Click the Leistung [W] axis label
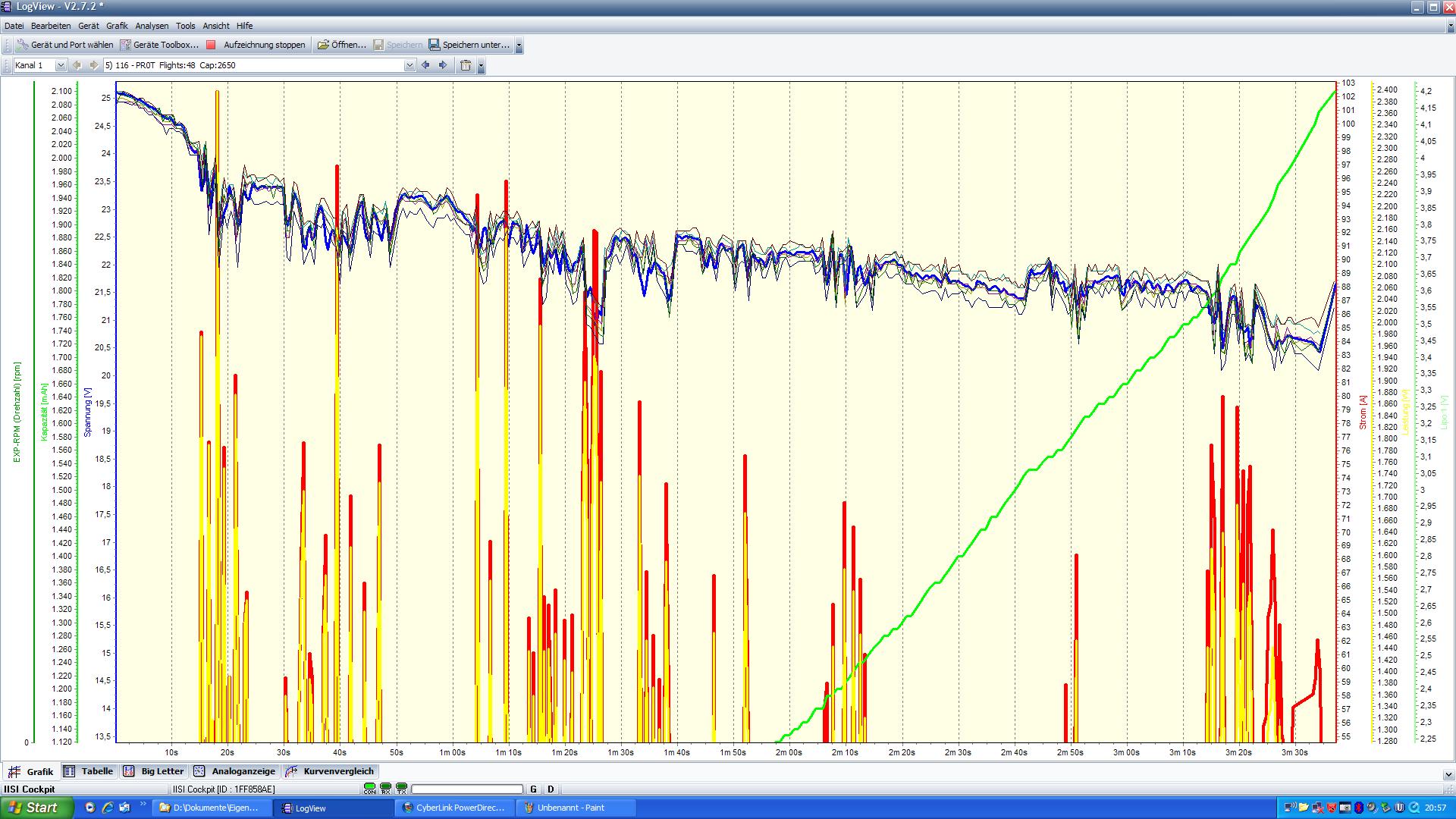The height and width of the screenshot is (819, 1456). [1405, 412]
